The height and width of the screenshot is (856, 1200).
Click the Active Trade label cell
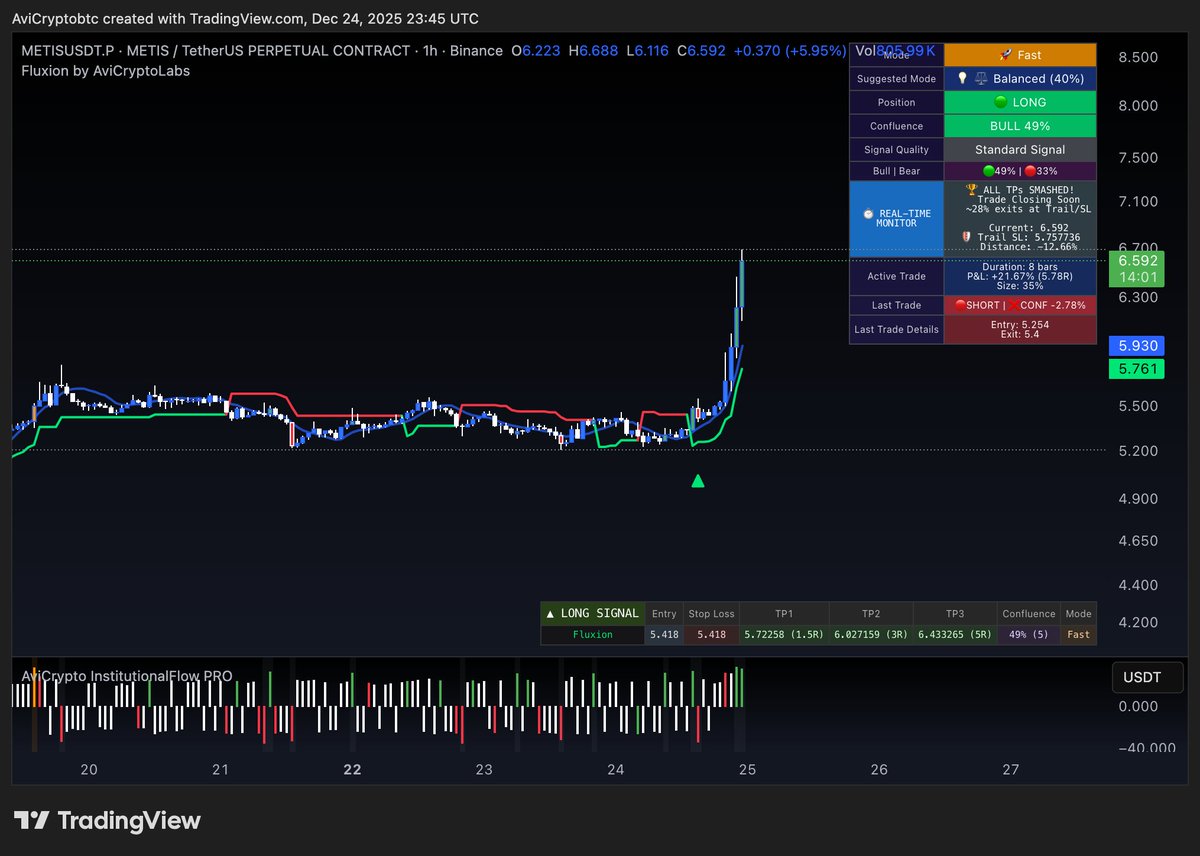pyautogui.click(x=897, y=276)
